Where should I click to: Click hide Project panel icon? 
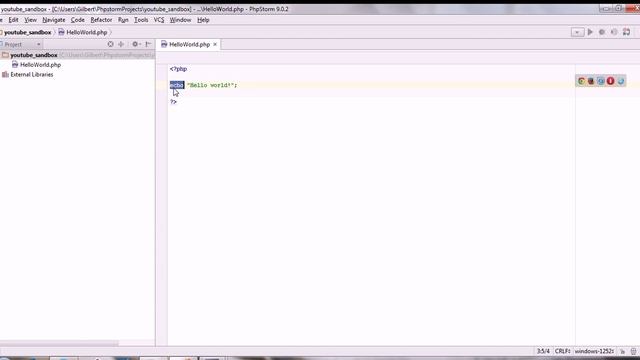(148, 44)
